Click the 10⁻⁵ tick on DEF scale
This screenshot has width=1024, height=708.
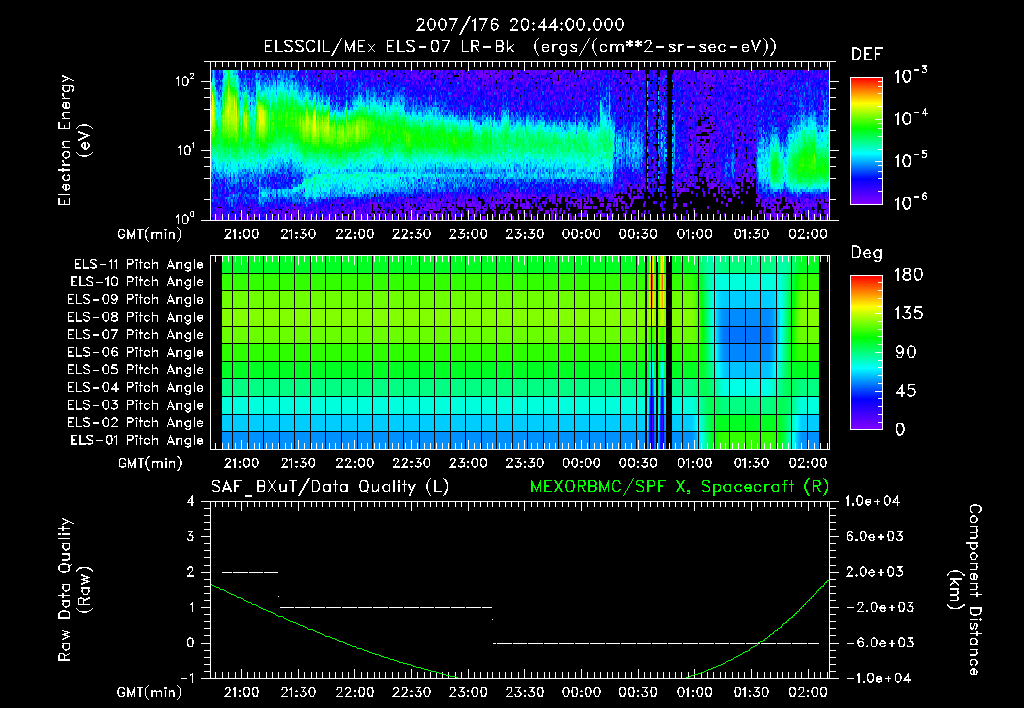[910, 159]
